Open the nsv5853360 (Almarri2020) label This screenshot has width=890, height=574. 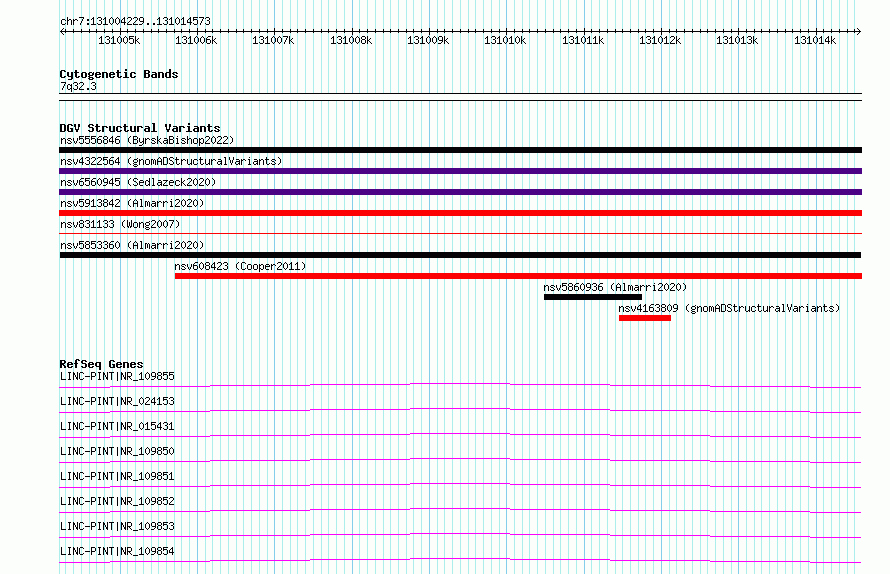point(132,245)
